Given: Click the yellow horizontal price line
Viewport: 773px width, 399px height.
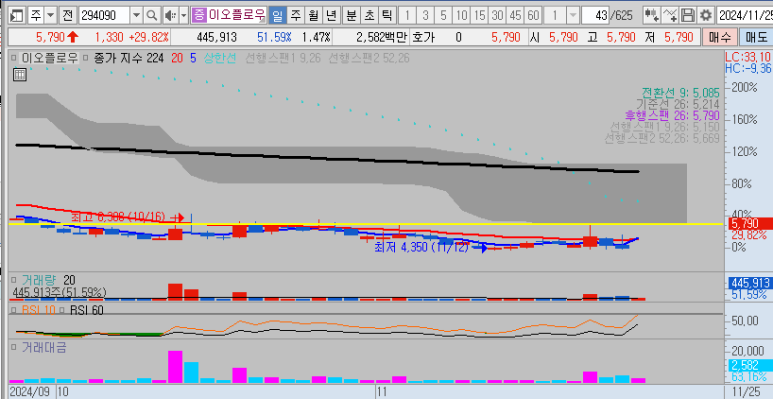Looking at the screenshot, I should pyautogui.click(x=367, y=224).
